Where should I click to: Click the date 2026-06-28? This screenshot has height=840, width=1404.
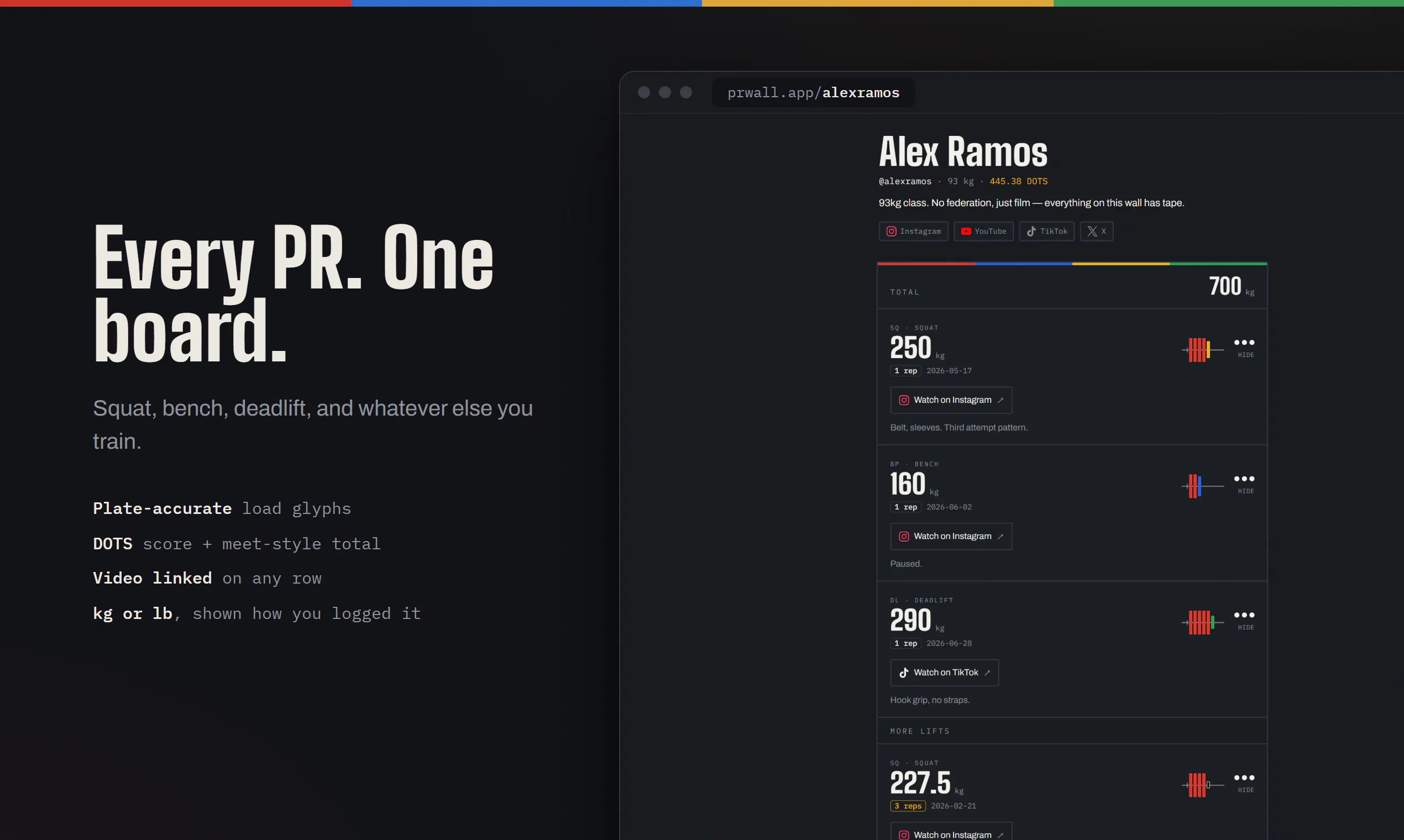pyautogui.click(x=949, y=644)
